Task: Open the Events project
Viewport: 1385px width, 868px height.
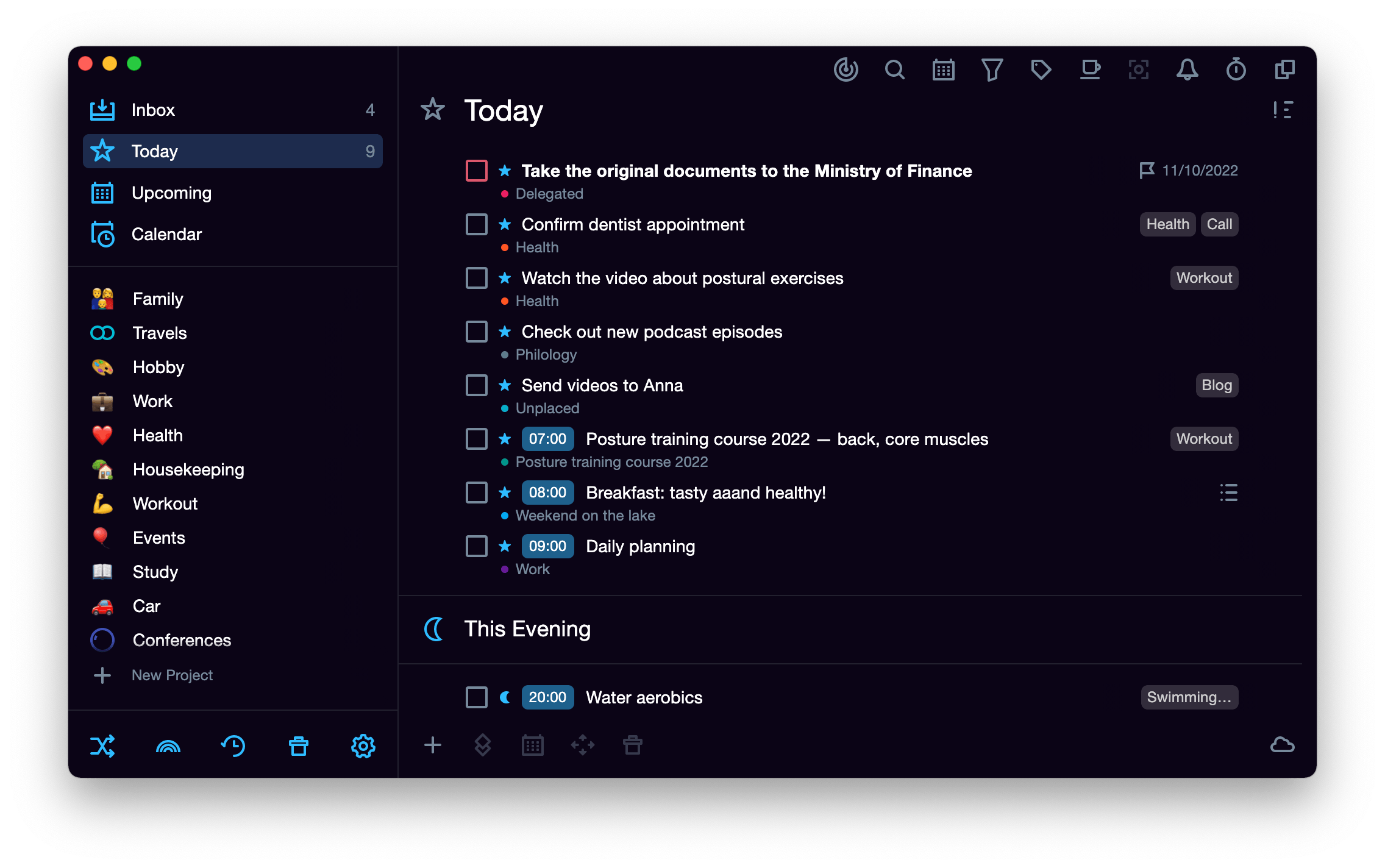Action: 233,538
